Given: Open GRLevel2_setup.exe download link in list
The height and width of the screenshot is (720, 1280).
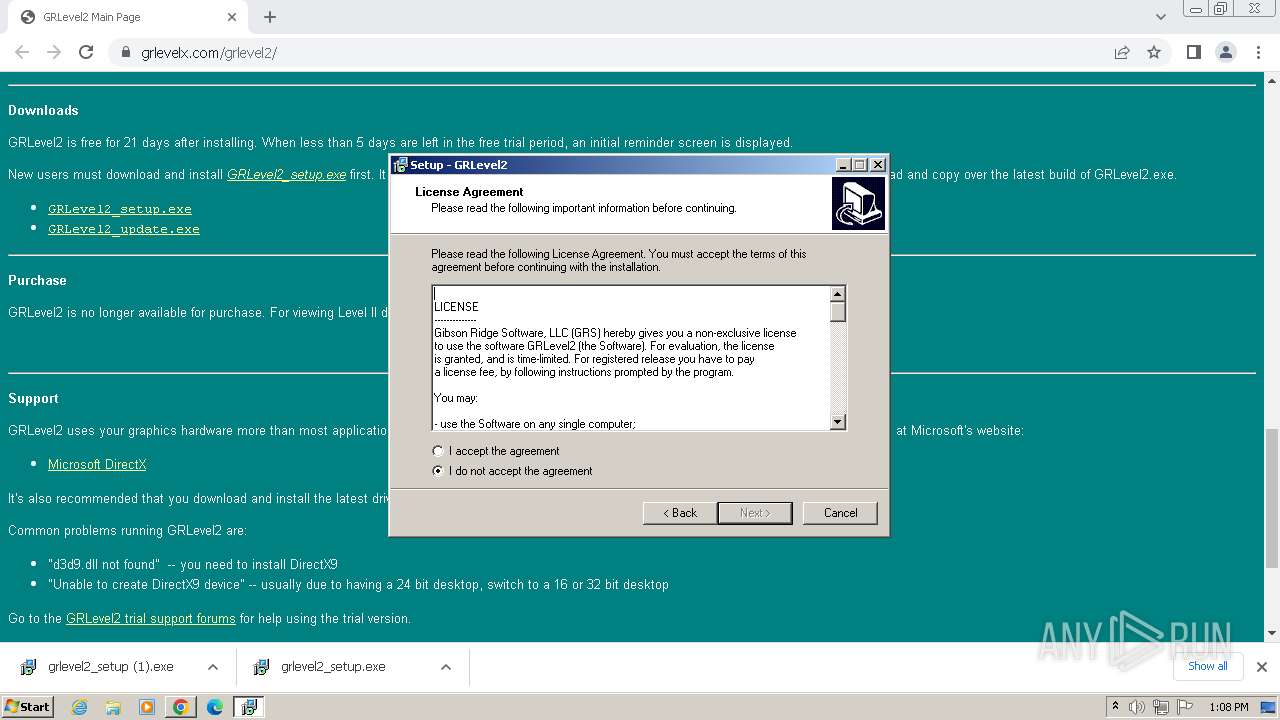Looking at the screenshot, I should pyautogui.click(x=120, y=209).
